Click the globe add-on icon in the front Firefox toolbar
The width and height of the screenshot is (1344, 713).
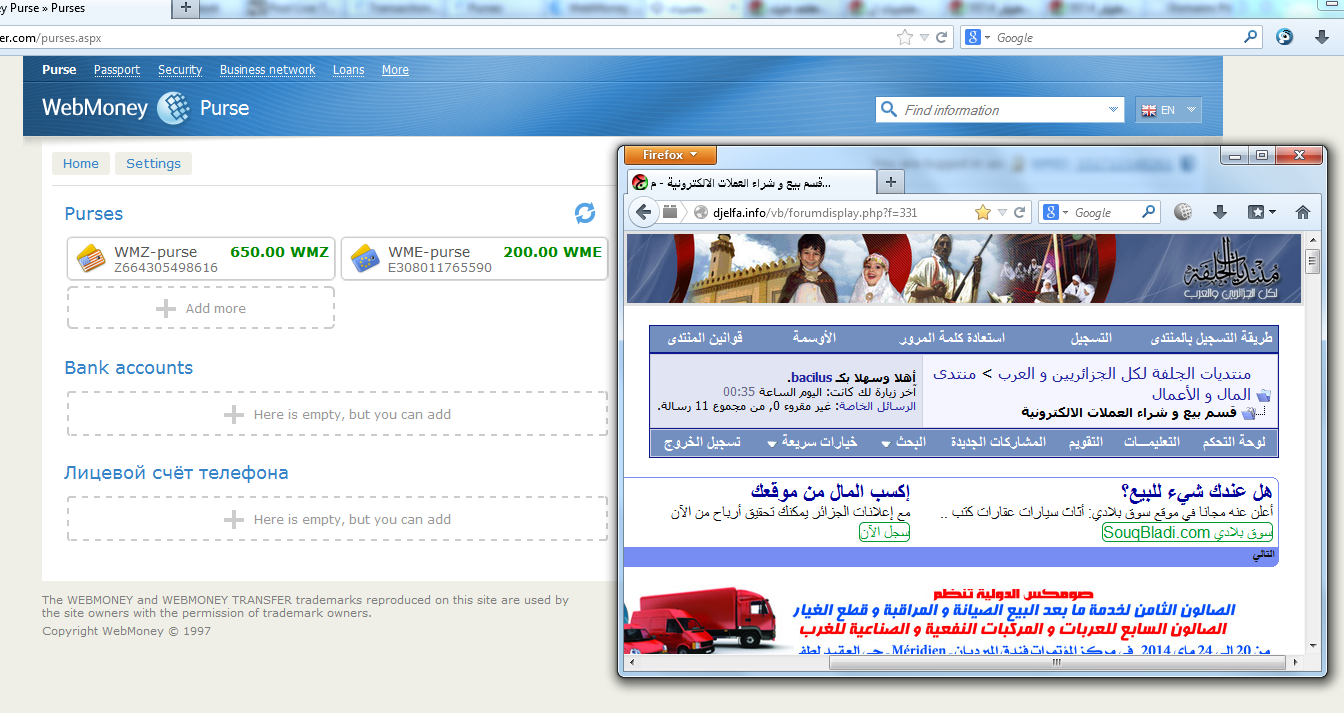(x=1183, y=212)
